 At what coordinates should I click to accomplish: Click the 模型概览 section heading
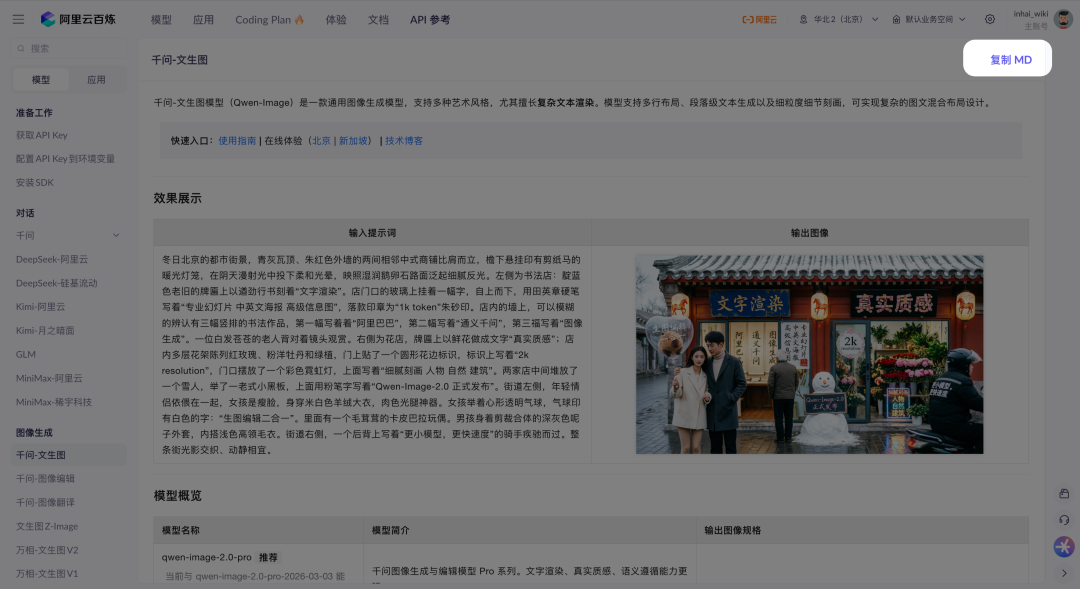click(x=178, y=496)
